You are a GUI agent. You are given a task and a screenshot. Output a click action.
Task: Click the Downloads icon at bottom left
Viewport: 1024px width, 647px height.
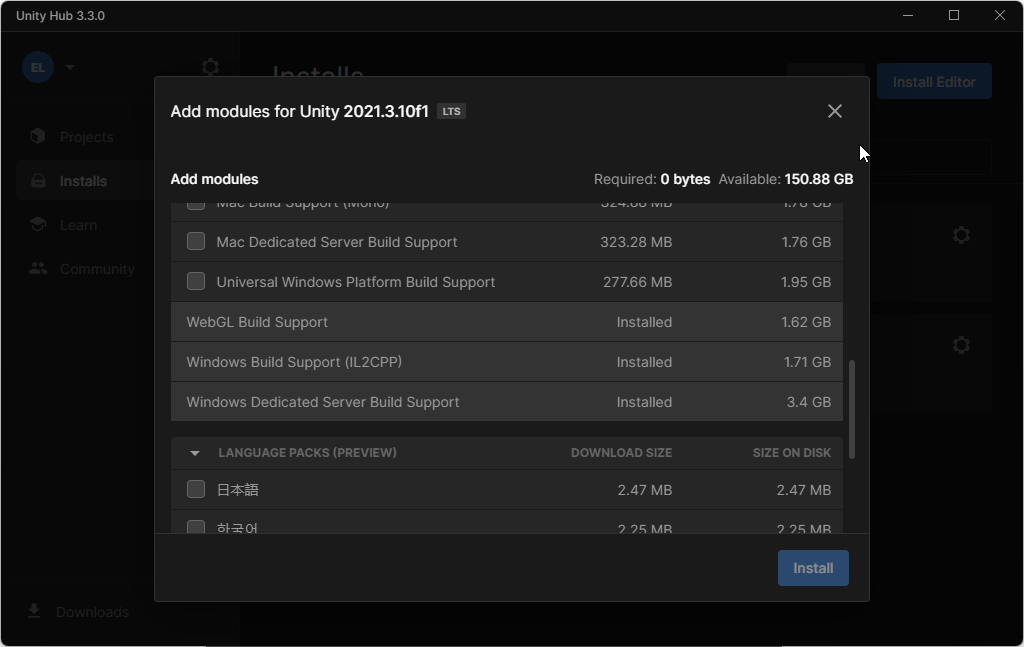33,611
